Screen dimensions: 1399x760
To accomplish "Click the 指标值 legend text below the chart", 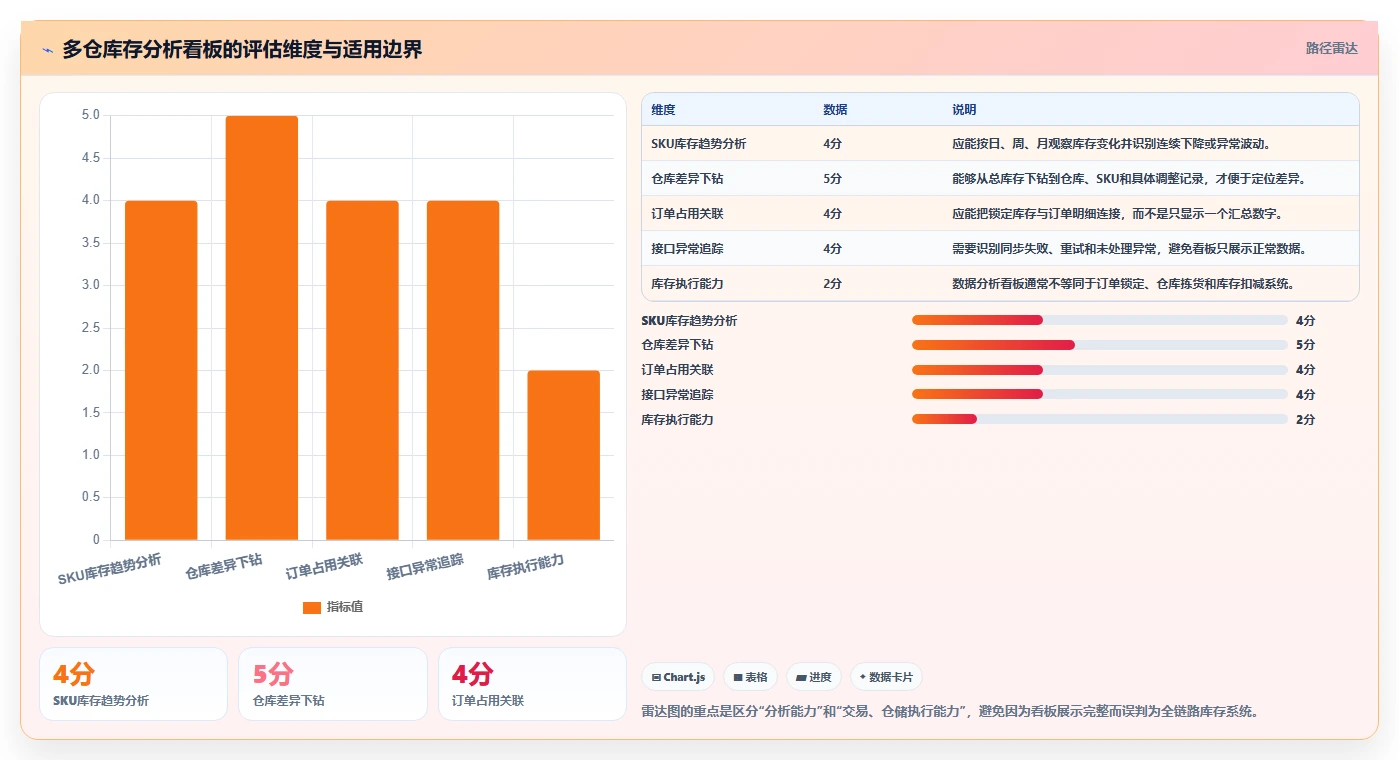I will pos(345,607).
